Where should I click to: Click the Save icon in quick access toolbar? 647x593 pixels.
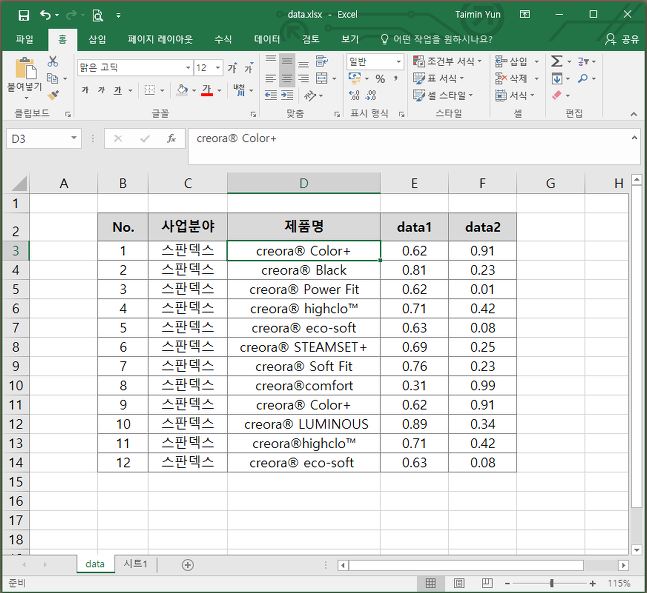pyautogui.click(x=24, y=15)
